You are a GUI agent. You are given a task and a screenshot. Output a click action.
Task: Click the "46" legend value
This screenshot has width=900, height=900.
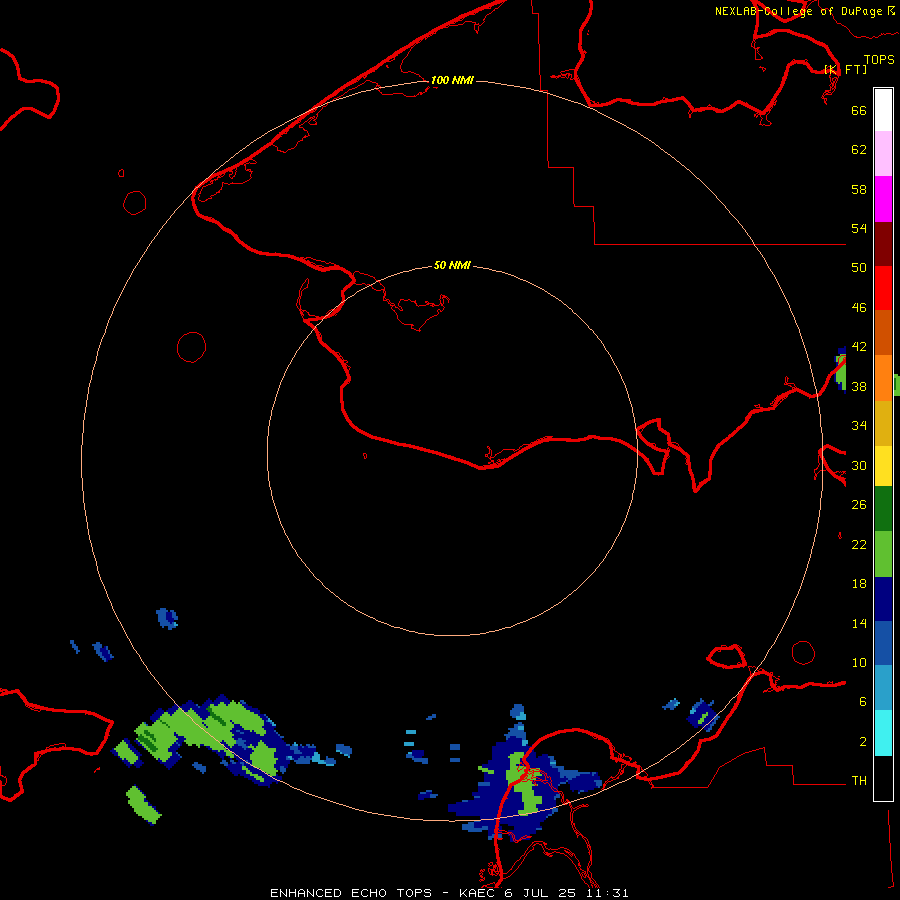859,308
